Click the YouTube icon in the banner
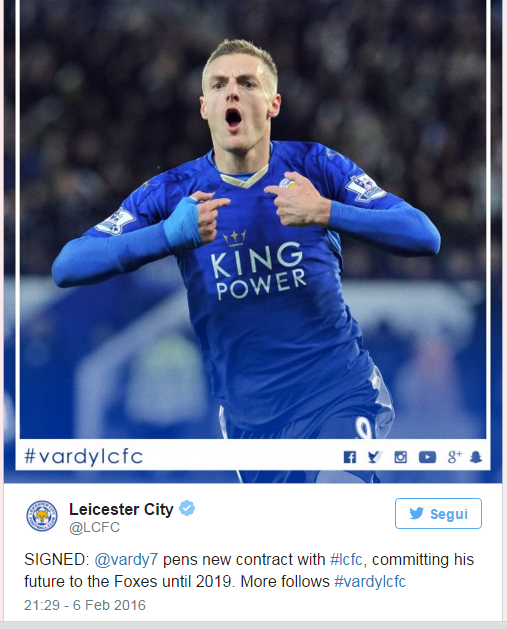507x629 pixels. pos(427,457)
